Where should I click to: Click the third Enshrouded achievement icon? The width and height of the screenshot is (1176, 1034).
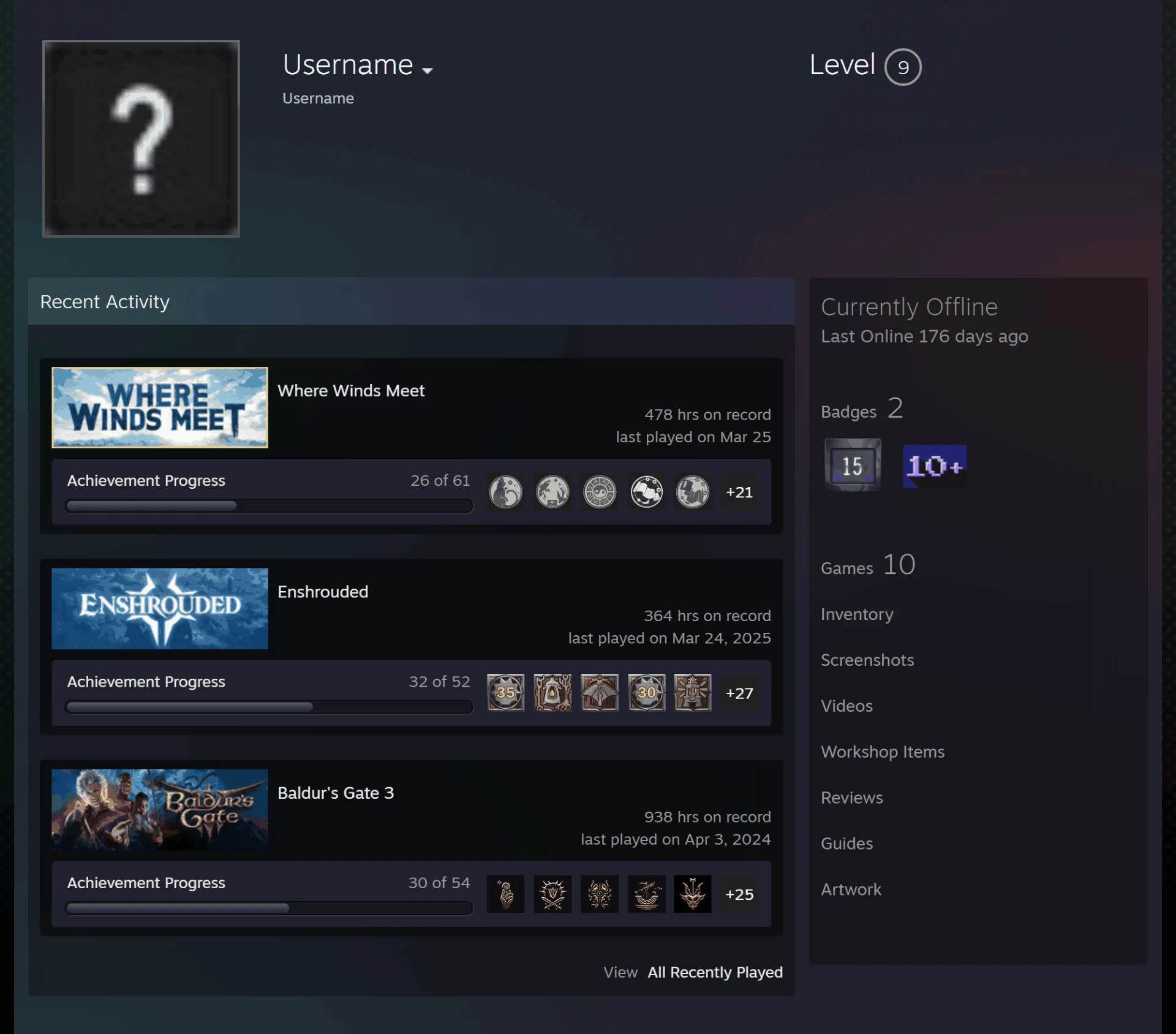[x=600, y=693]
